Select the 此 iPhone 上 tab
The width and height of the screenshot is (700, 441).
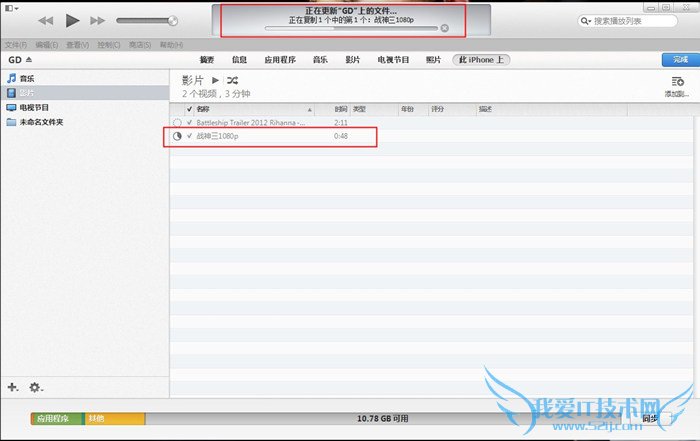(481, 60)
